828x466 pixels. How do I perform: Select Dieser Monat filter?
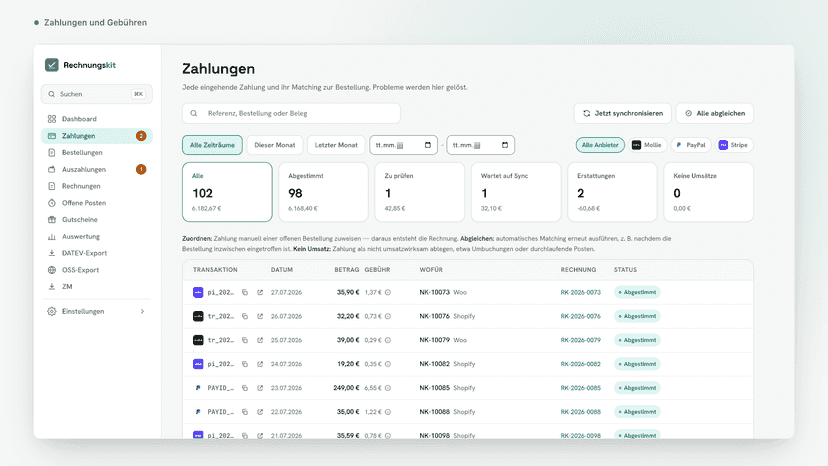(275, 145)
